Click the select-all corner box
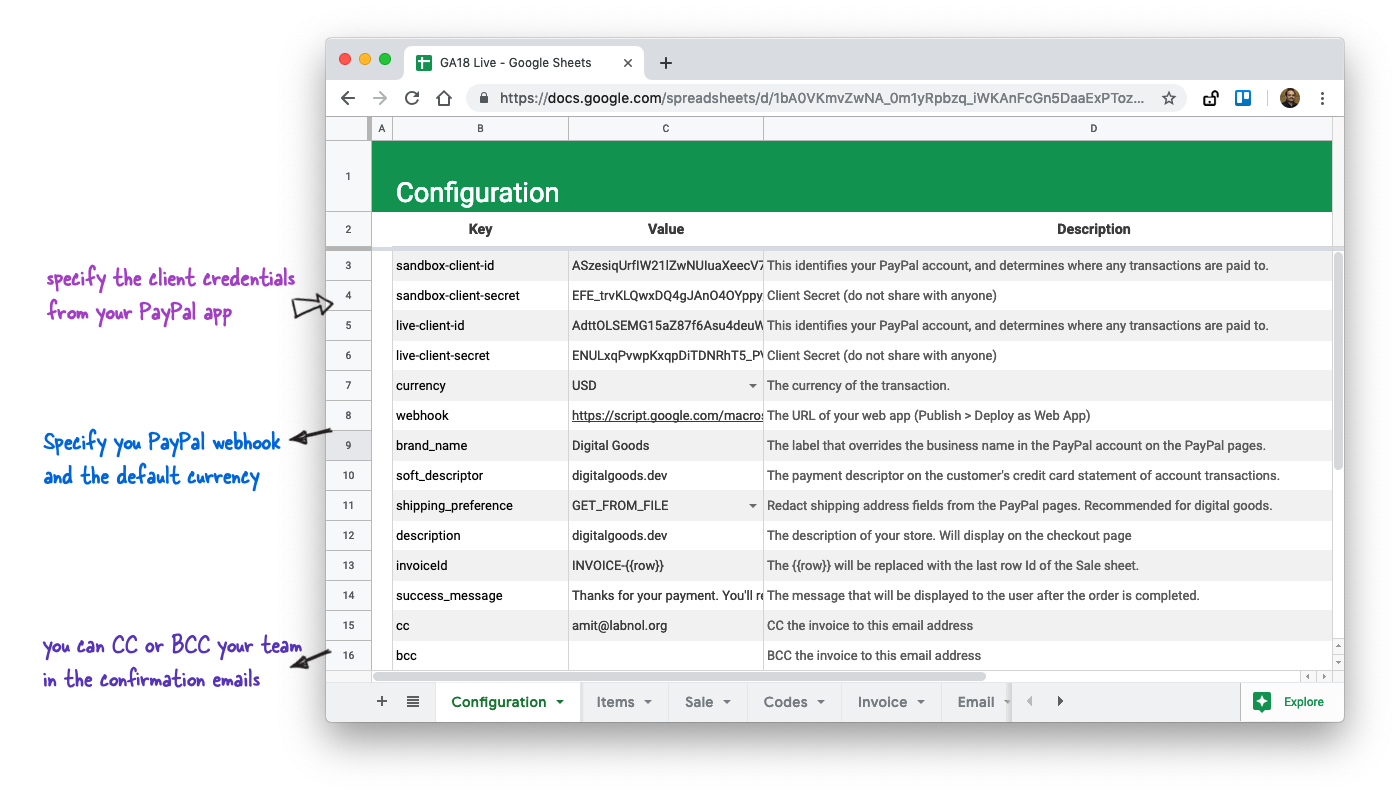The image size is (1400, 796). tap(348, 129)
